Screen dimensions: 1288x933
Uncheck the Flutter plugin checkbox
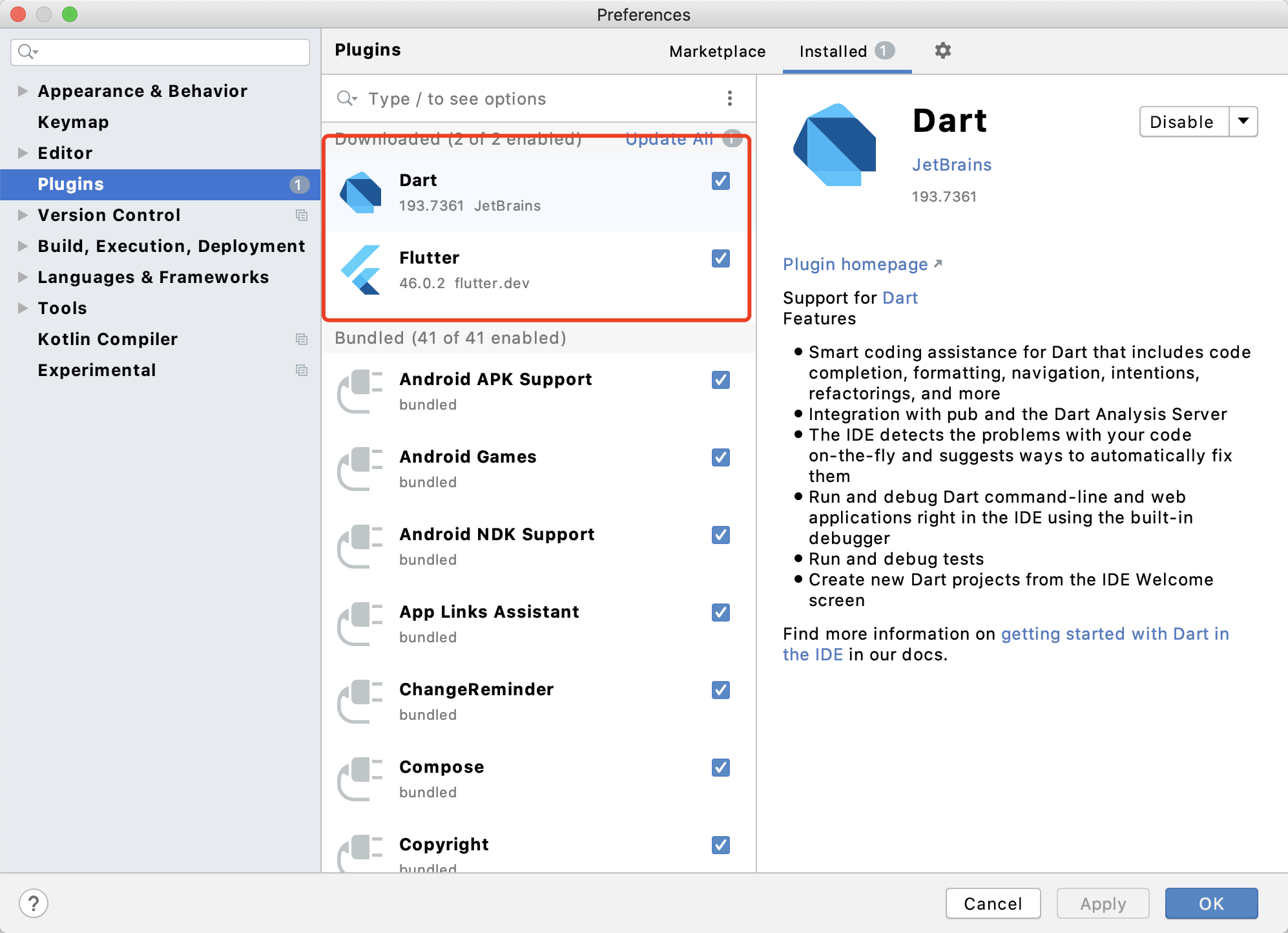click(720, 258)
